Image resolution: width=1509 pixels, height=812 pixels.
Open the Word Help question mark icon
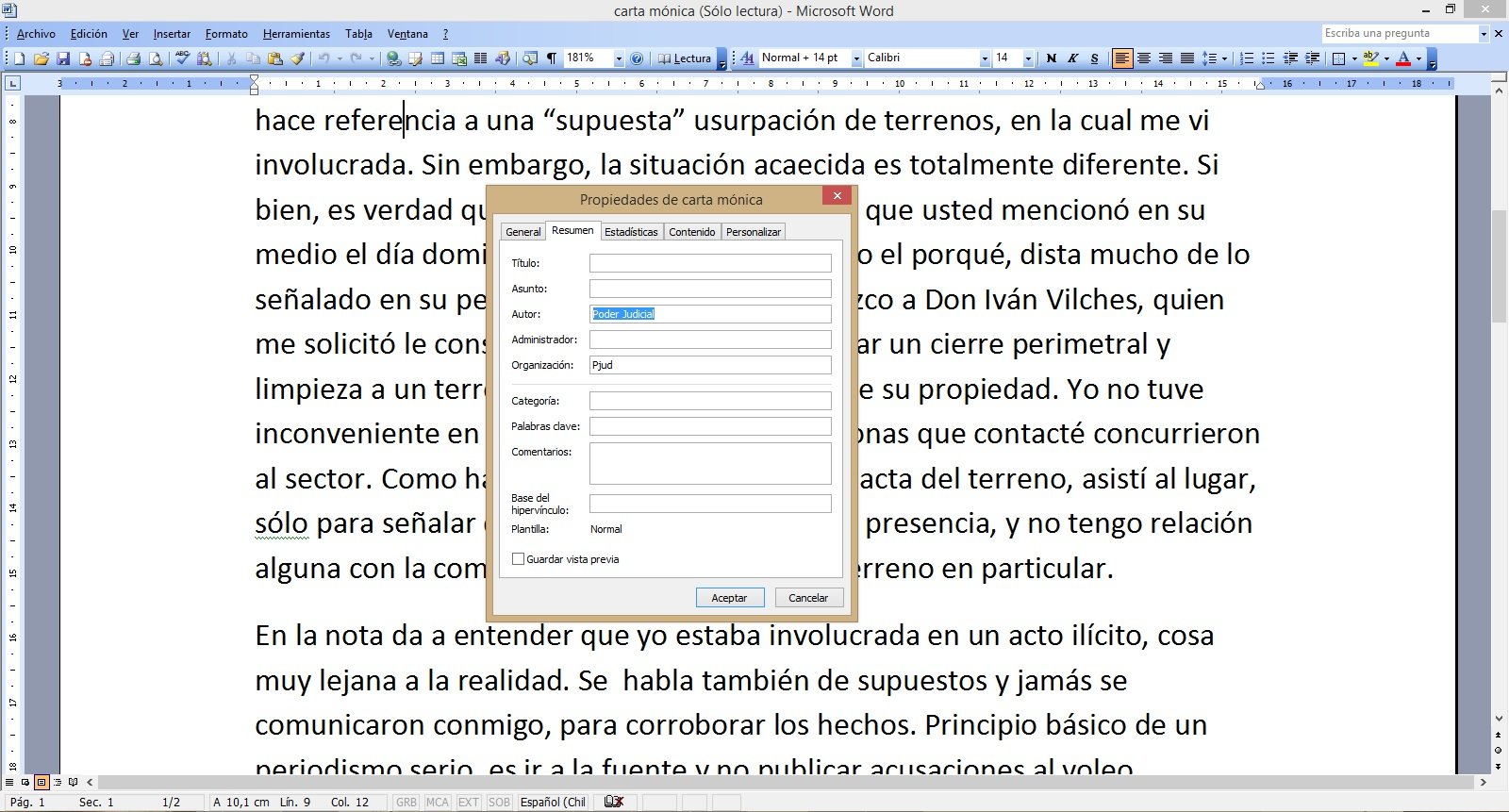coord(637,58)
